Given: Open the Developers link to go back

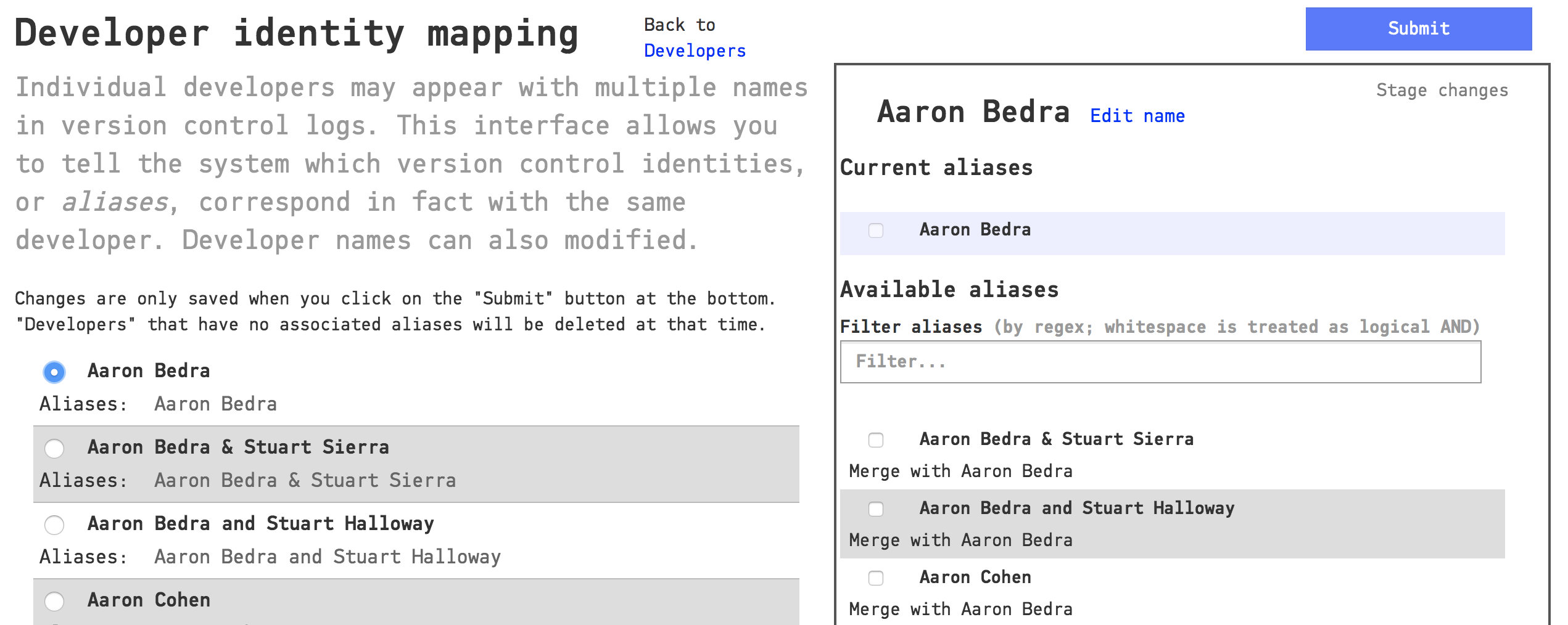Looking at the screenshot, I should (x=695, y=51).
